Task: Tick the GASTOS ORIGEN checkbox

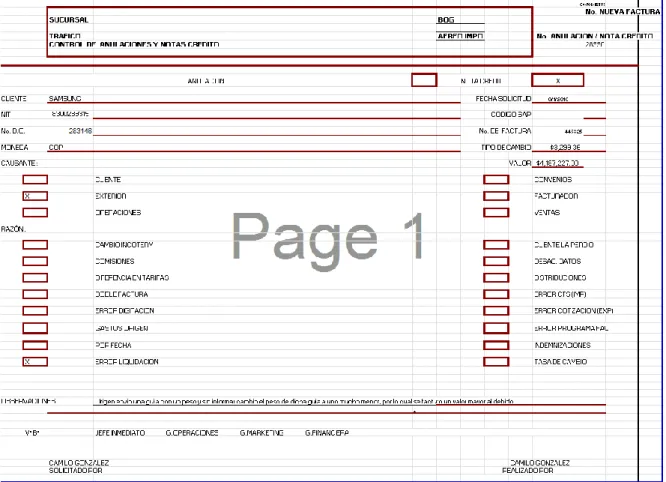Action: pos(35,328)
